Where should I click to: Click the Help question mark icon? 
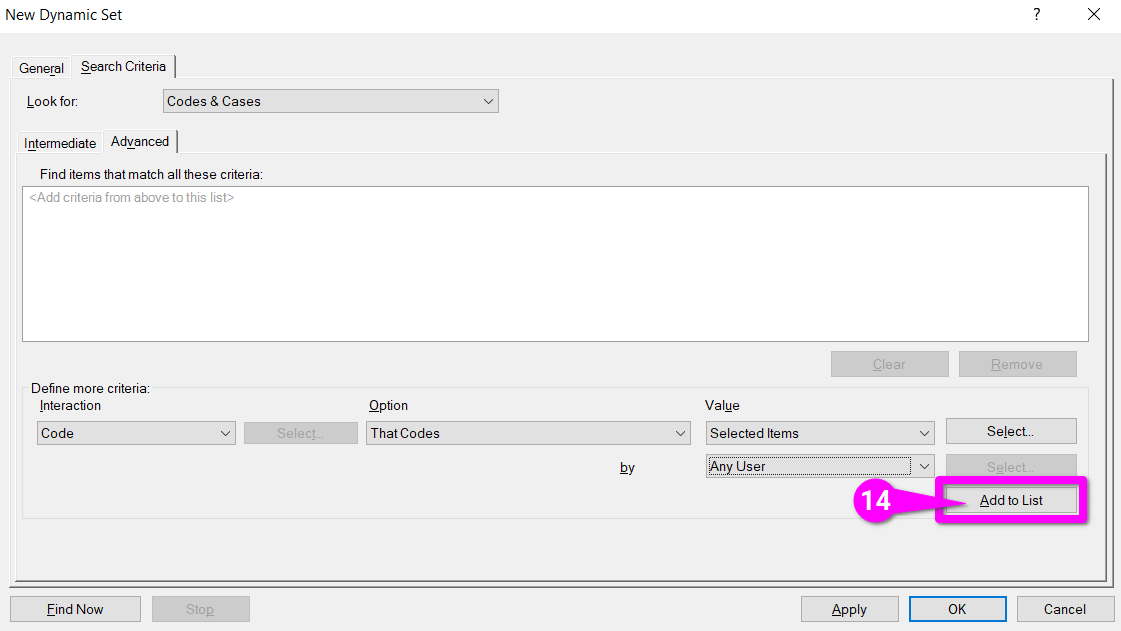[1036, 15]
